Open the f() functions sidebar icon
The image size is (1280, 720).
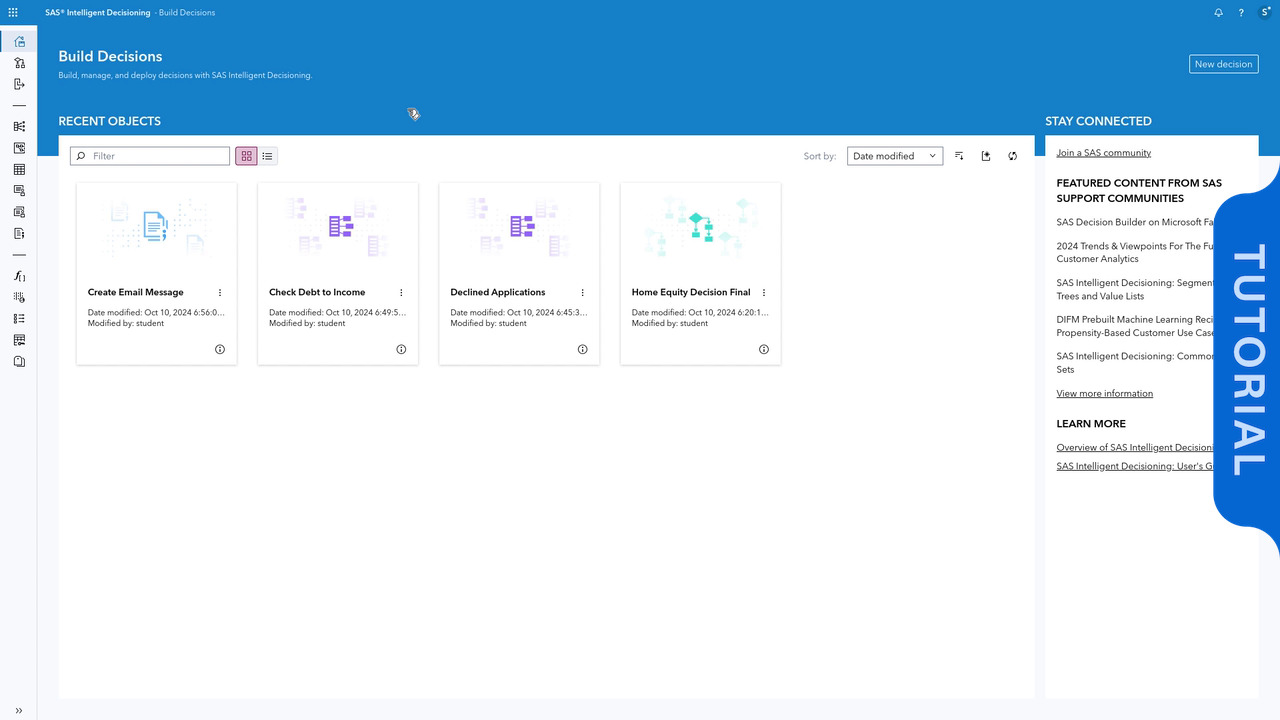coord(19,276)
